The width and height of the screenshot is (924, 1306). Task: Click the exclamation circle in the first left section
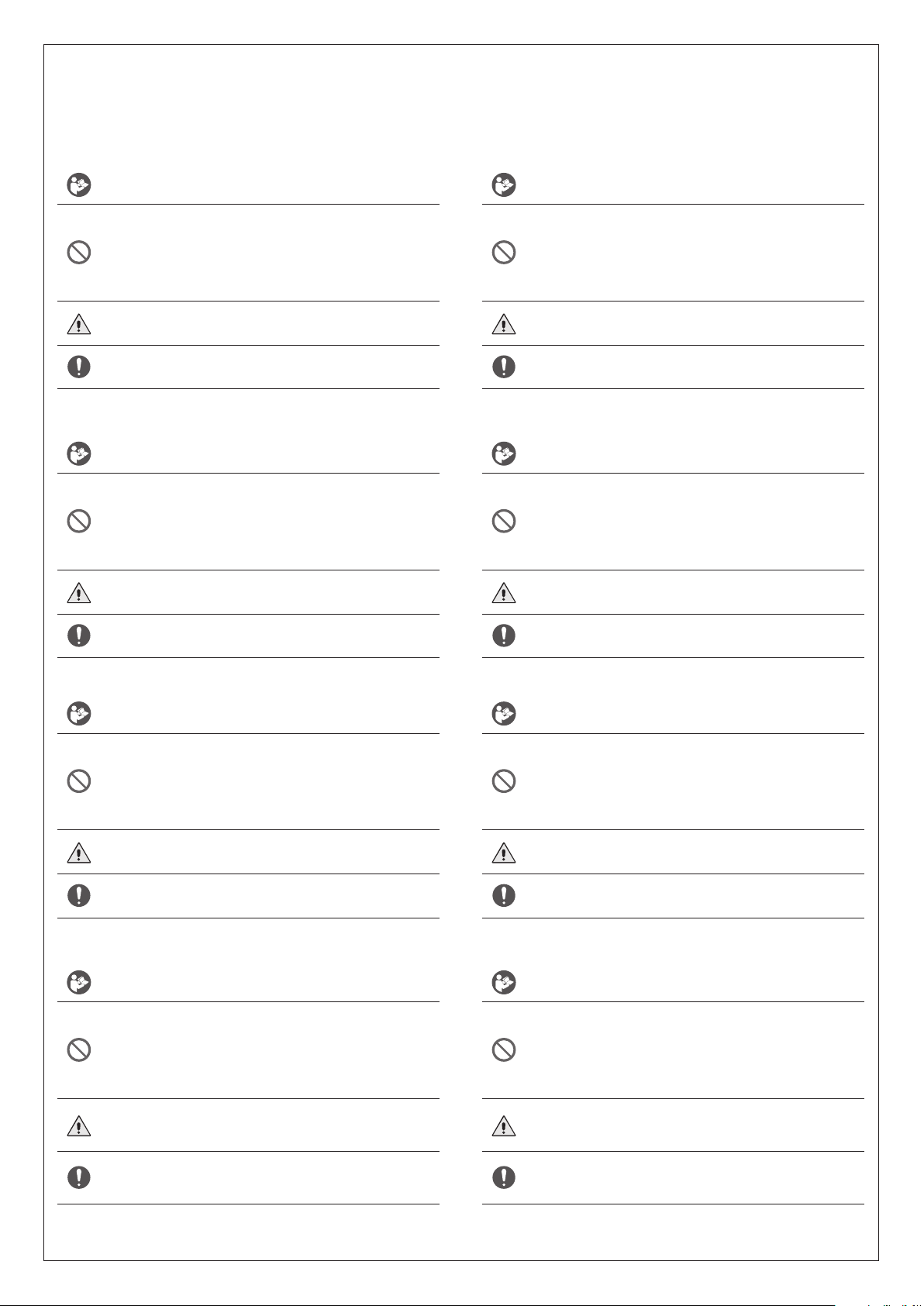[x=79, y=367]
